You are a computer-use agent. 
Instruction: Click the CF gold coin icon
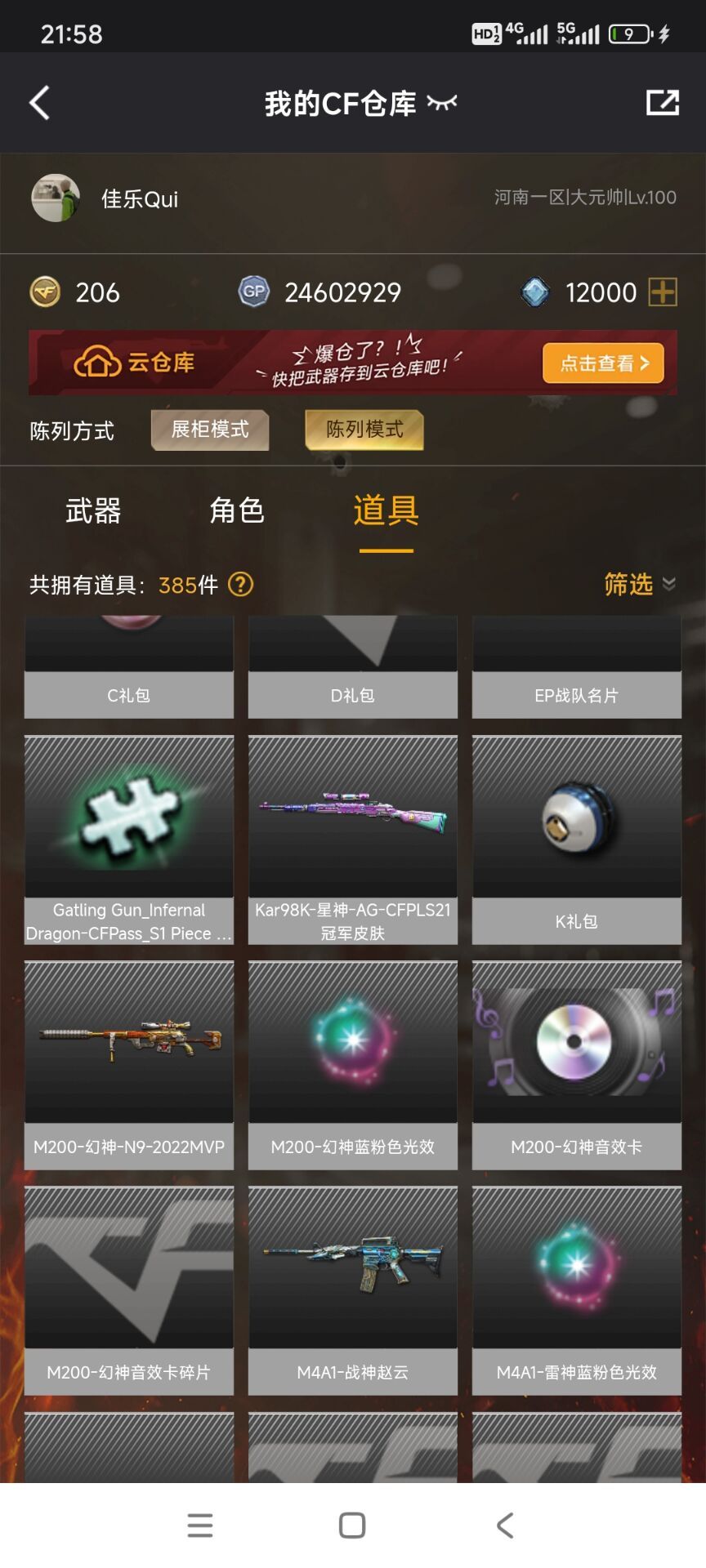click(x=45, y=292)
